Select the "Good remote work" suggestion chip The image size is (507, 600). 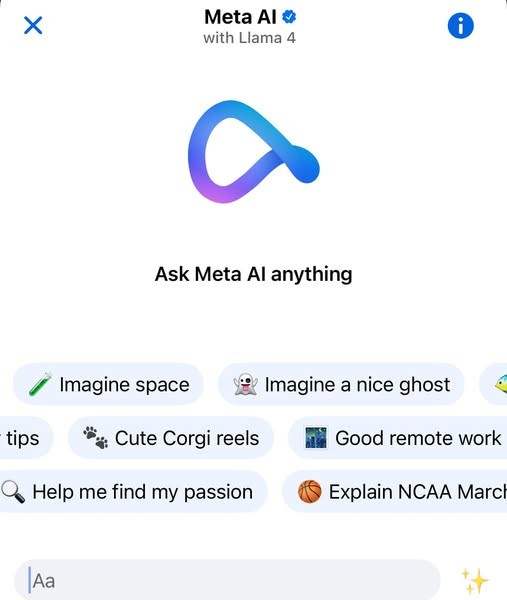point(398,438)
